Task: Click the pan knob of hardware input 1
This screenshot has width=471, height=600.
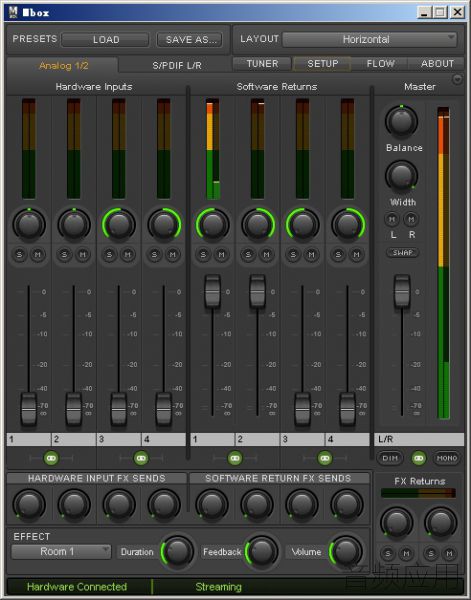Action: pyautogui.click(x=29, y=225)
